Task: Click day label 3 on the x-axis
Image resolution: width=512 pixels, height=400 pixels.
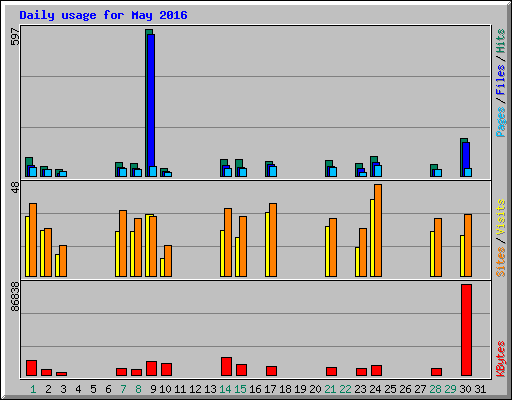Action: coord(63,389)
